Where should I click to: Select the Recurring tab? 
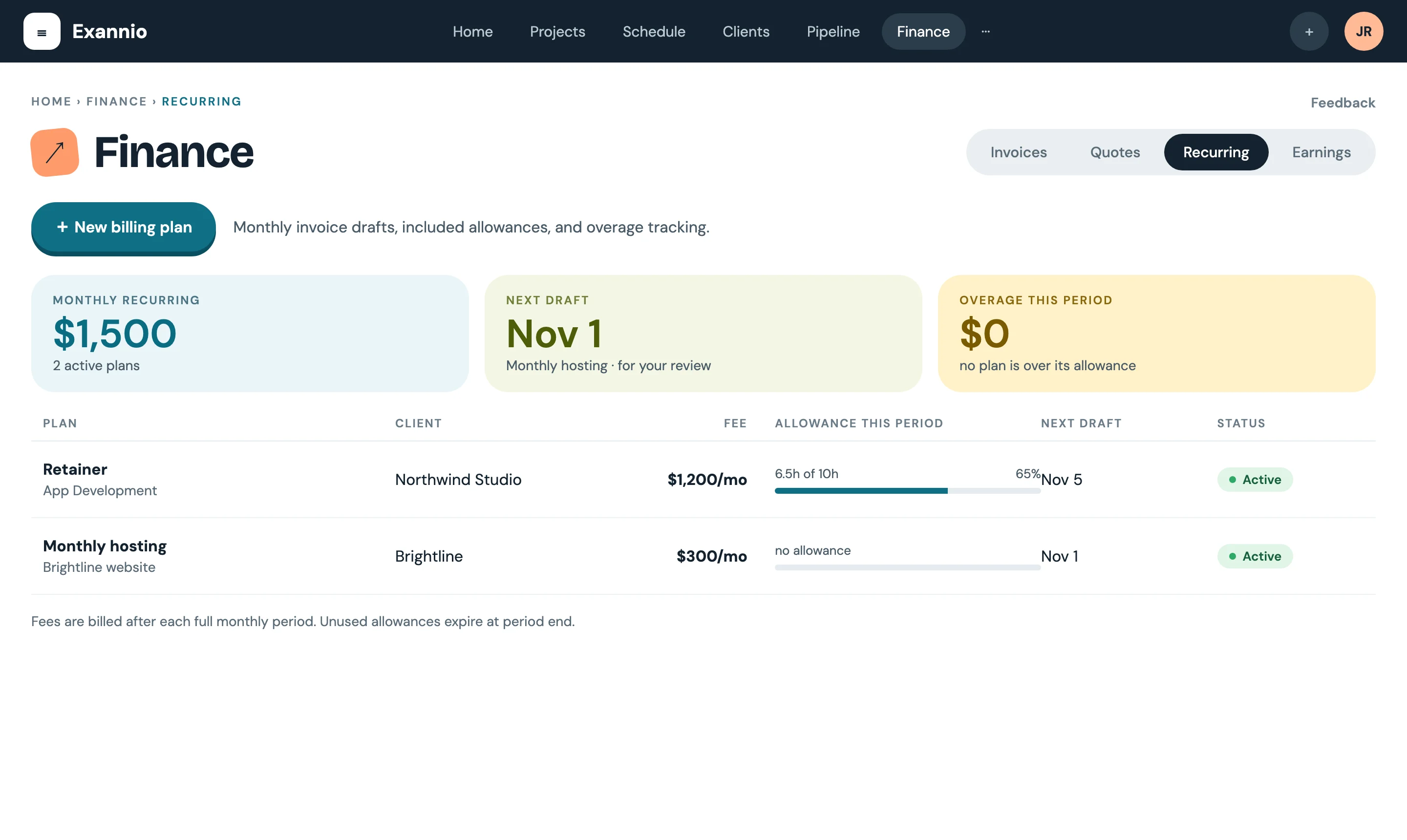tap(1215, 152)
